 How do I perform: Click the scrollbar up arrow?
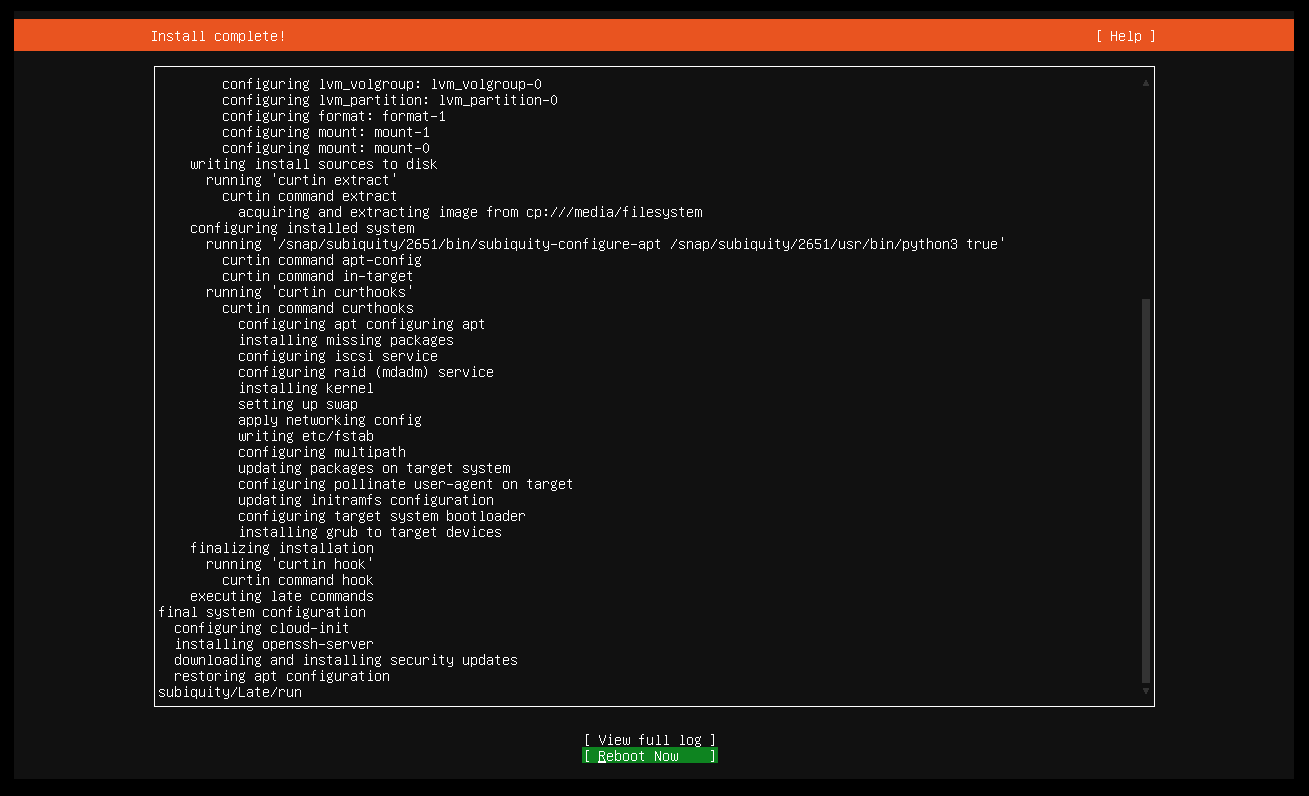click(x=1144, y=84)
